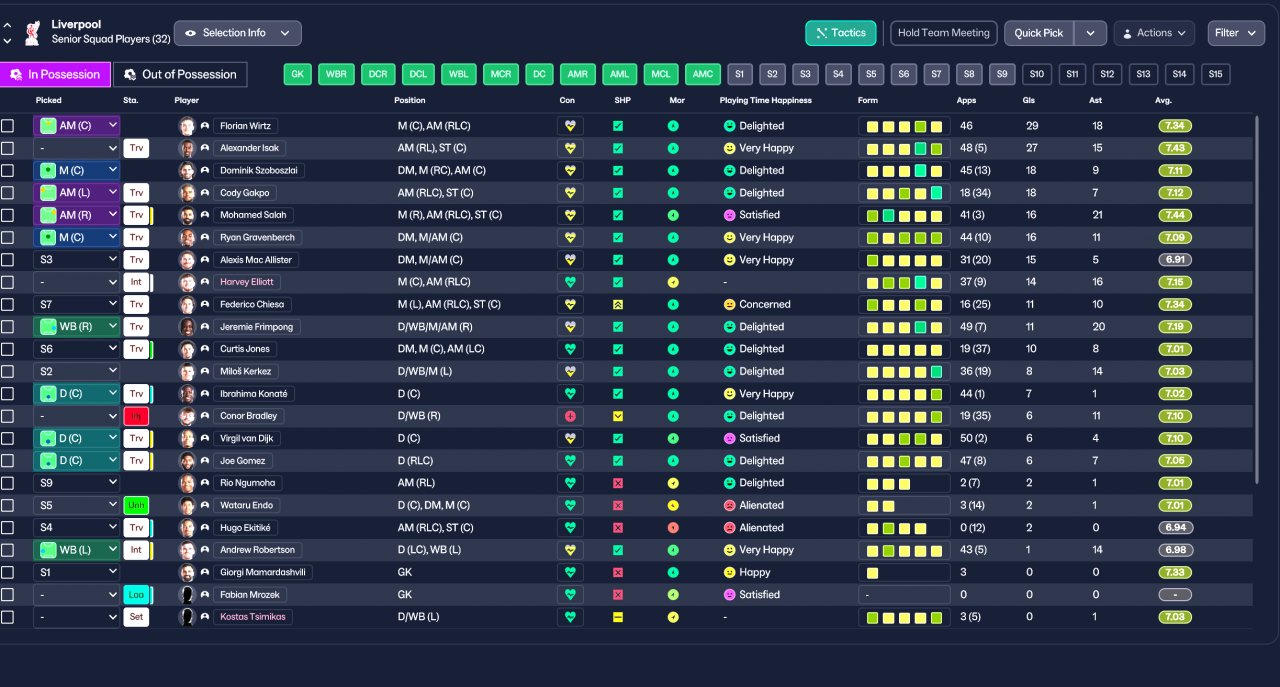Viewport: 1280px width, 687px height.
Task: Open the Filter dropdown
Action: pos(1236,33)
